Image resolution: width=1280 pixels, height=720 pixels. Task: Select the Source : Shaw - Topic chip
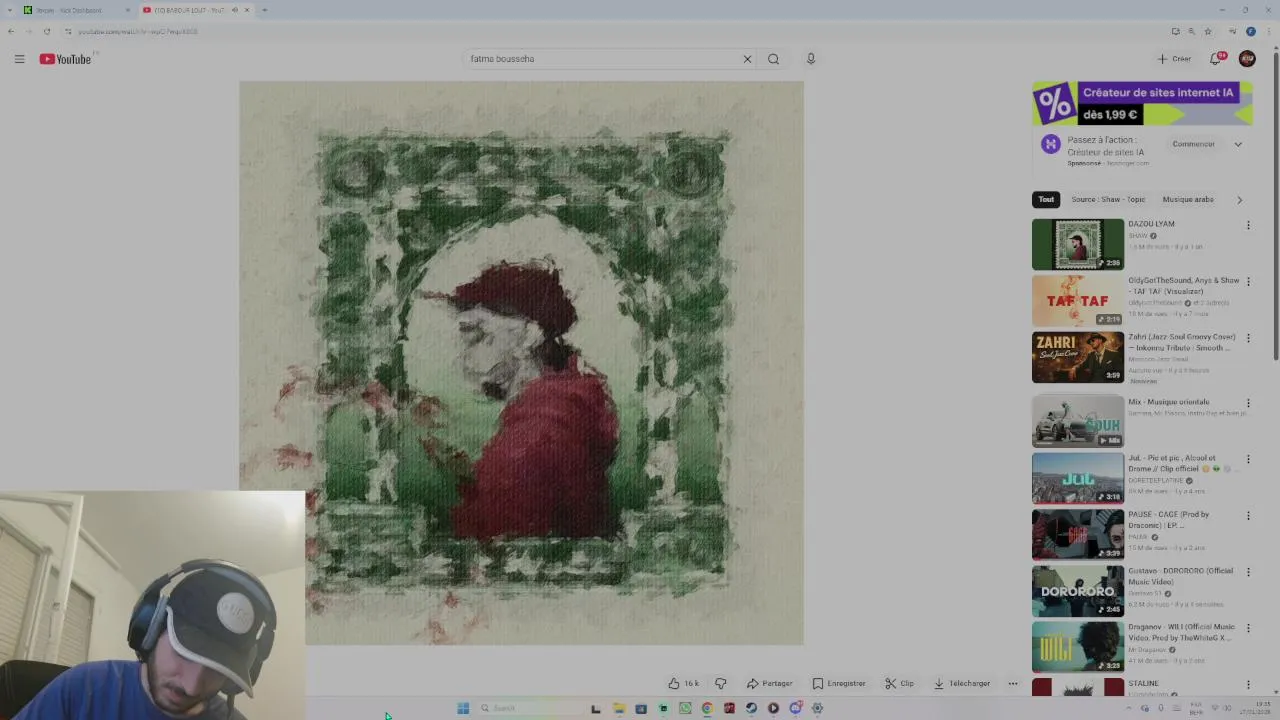pos(1108,199)
